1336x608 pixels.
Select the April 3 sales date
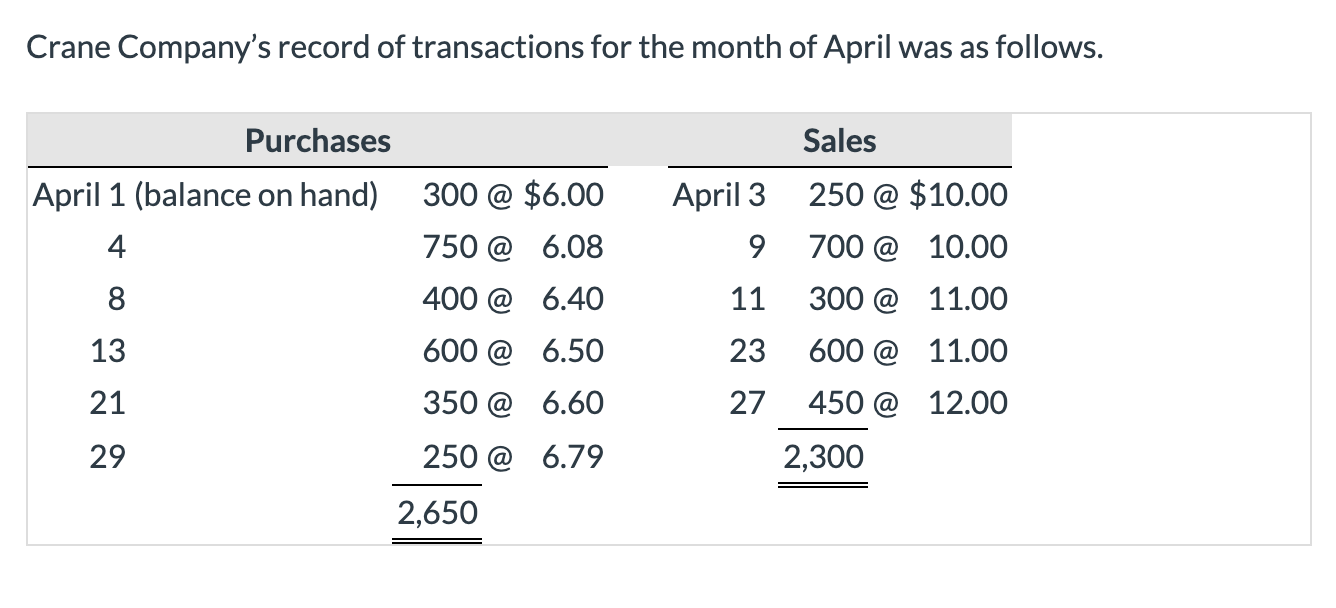point(719,194)
